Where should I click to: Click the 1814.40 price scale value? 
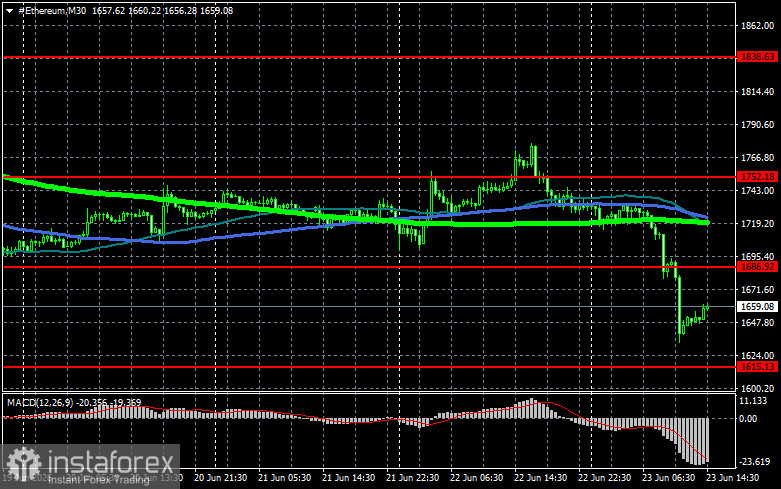758,92
